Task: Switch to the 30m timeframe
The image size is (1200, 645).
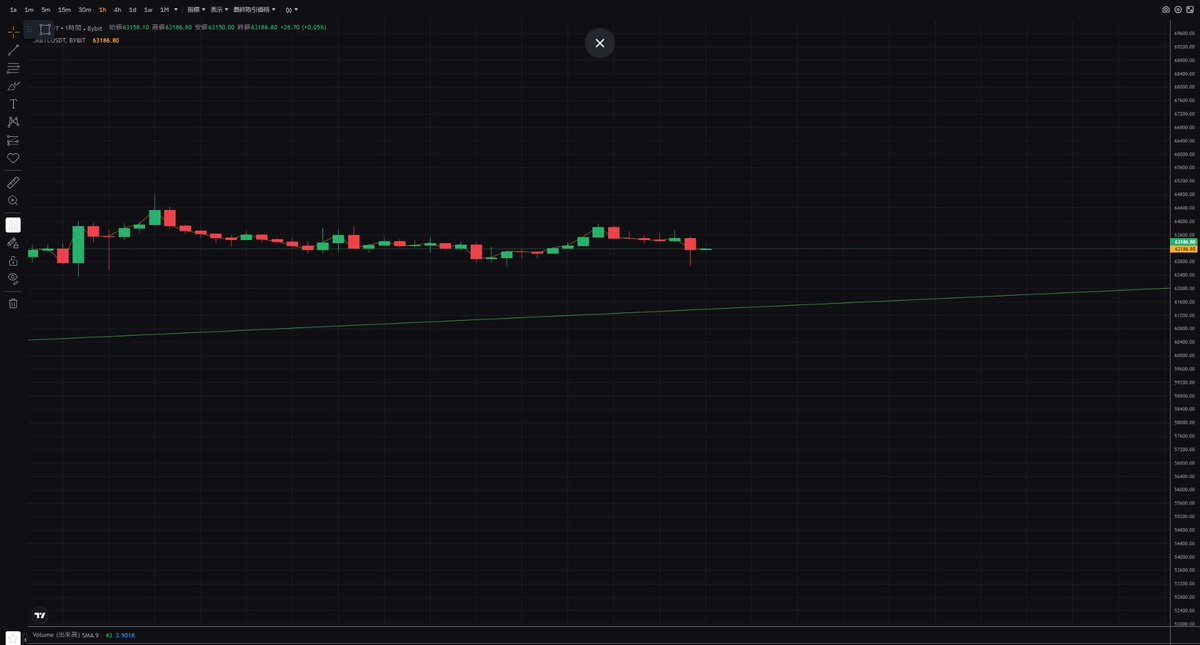Action: pos(85,9)
